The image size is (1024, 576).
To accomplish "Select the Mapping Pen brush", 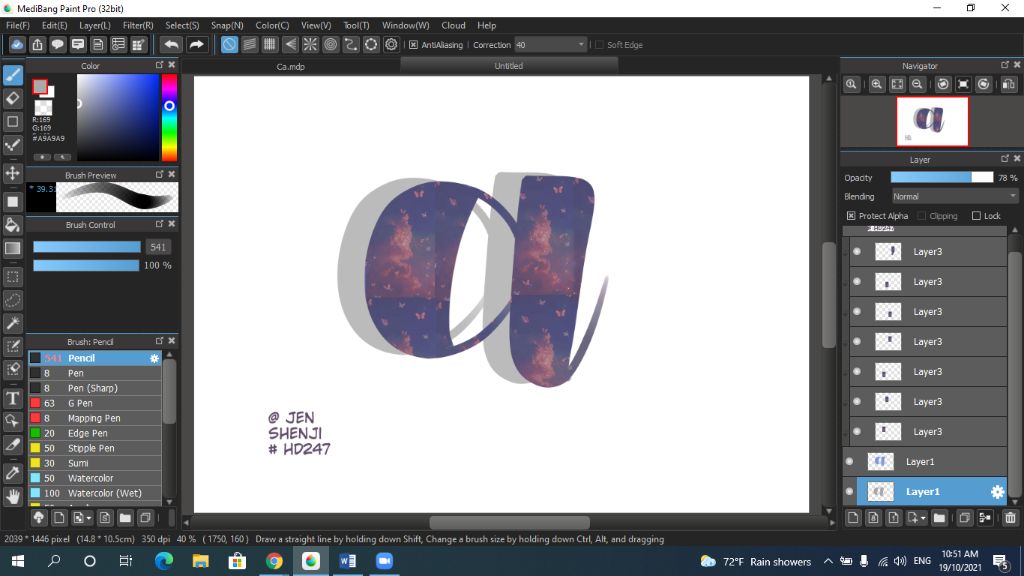I will pos(95,418).
